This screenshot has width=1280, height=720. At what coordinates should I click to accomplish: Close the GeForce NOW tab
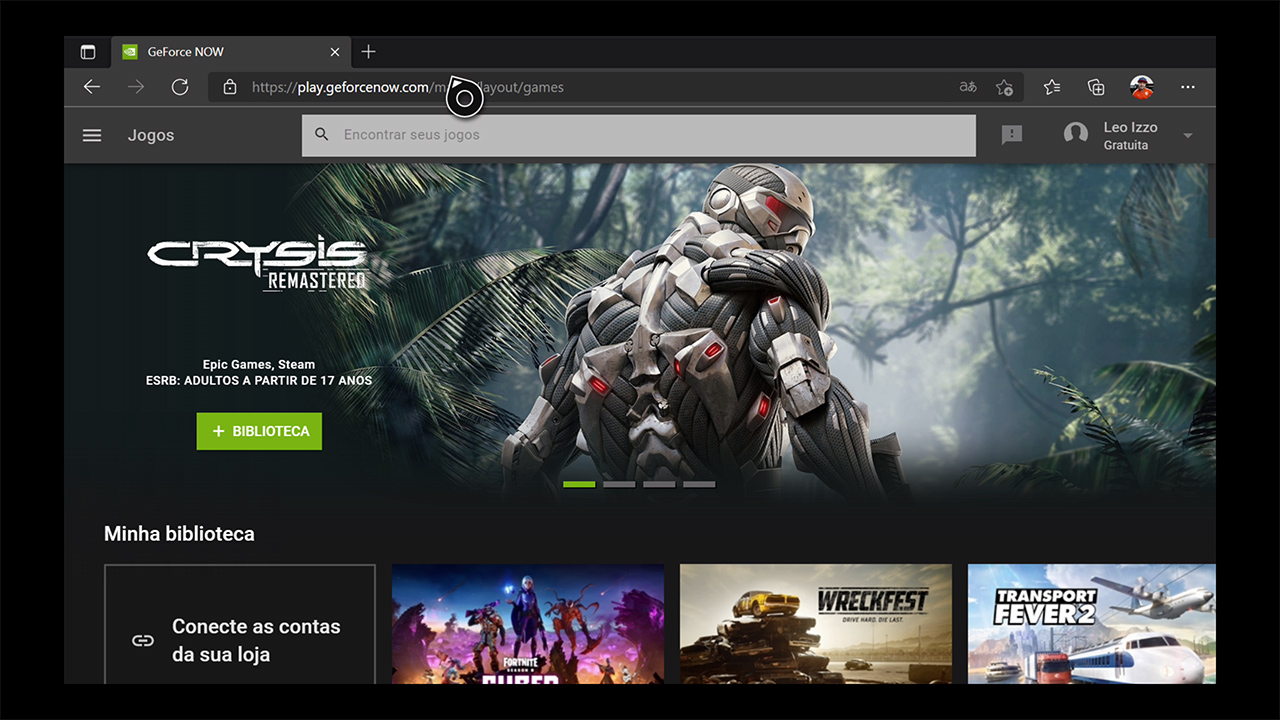(335, 52)
